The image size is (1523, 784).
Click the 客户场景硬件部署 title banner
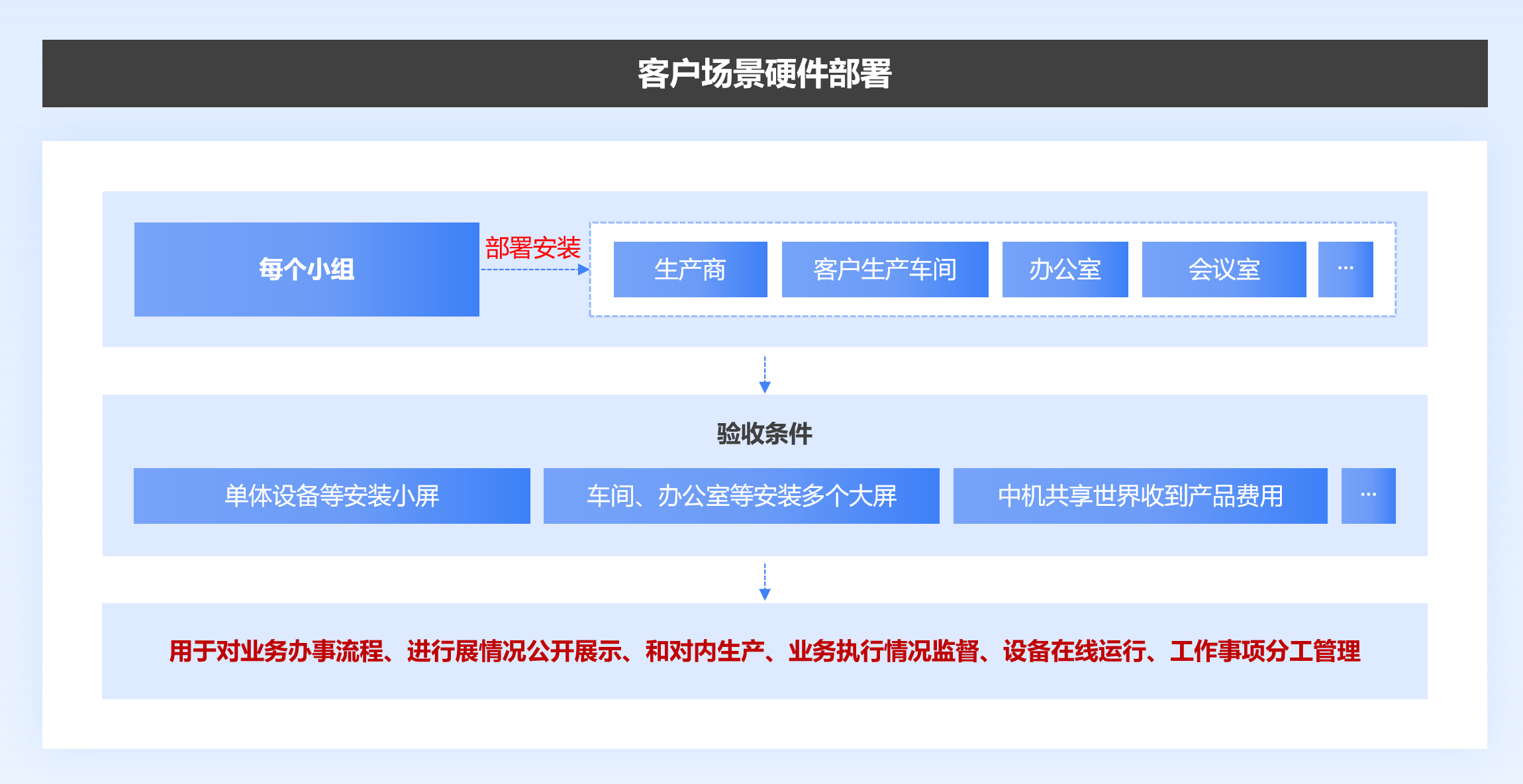coord(764,73)
